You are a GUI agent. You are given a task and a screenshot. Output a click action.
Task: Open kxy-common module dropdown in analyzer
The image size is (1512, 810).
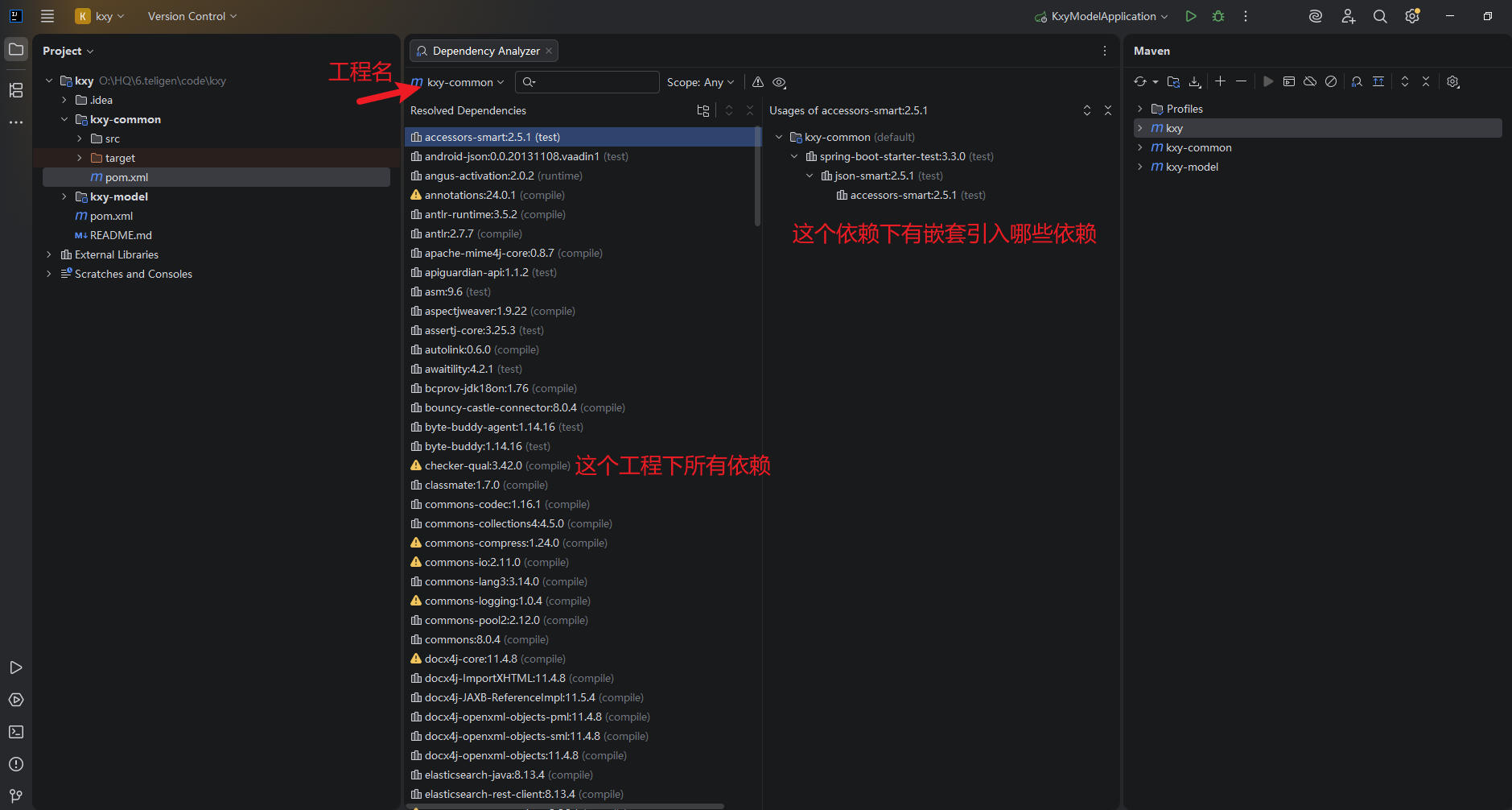[x=457, y=82]
